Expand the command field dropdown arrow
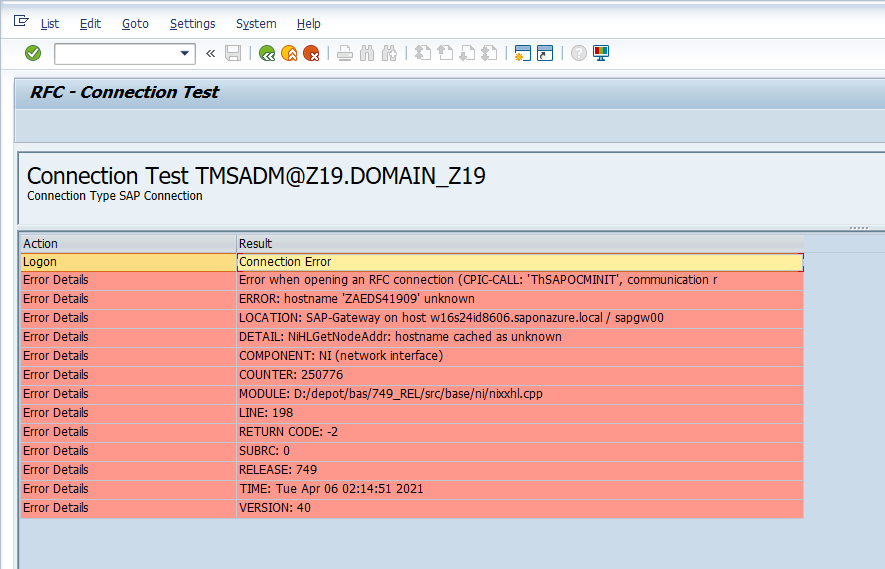The height and width of the screenshot is (569, 885). pos(184,53)
